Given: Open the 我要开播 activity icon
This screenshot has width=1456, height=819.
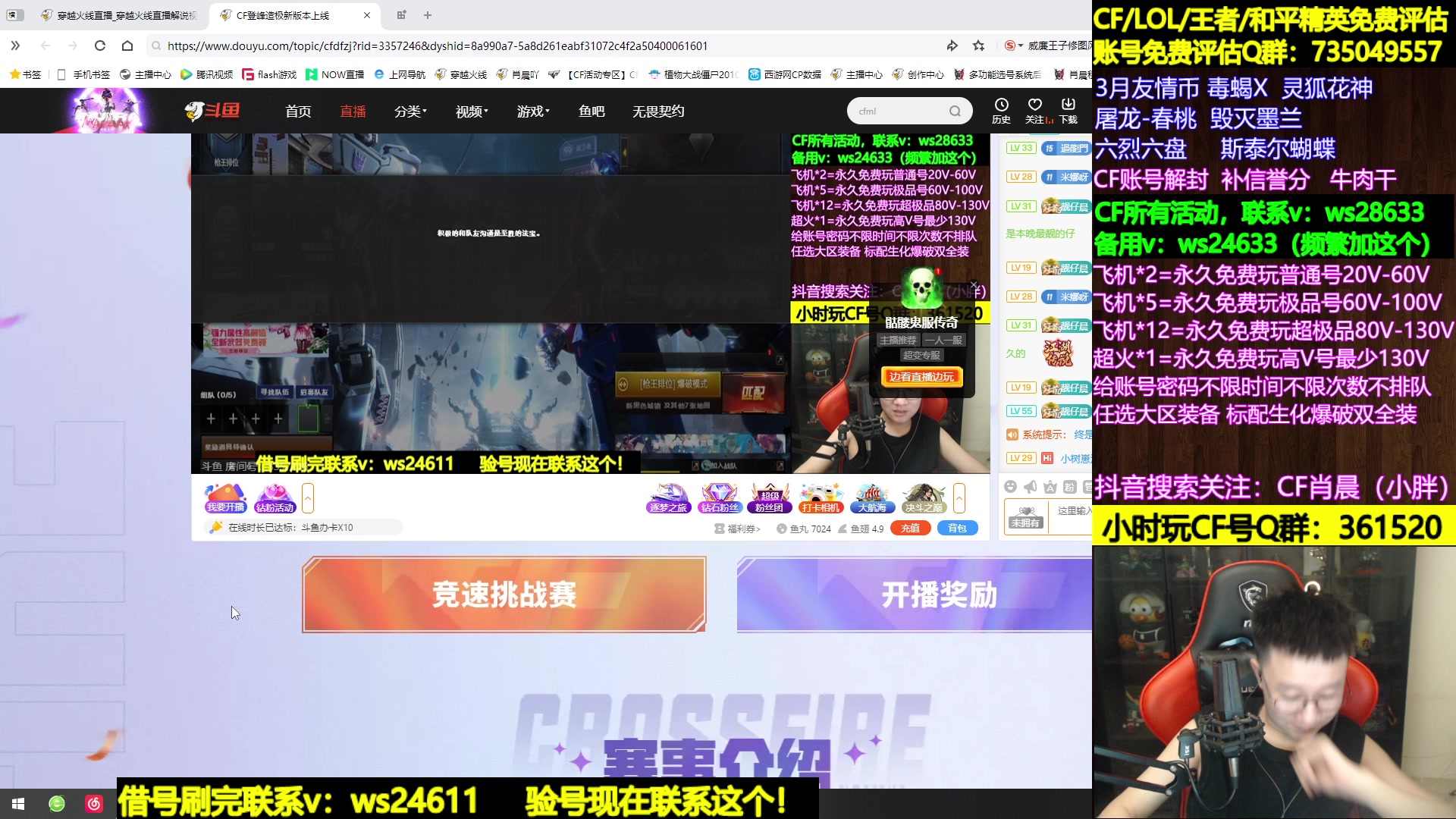Looking at the screenshot, I should pos(225,498).
